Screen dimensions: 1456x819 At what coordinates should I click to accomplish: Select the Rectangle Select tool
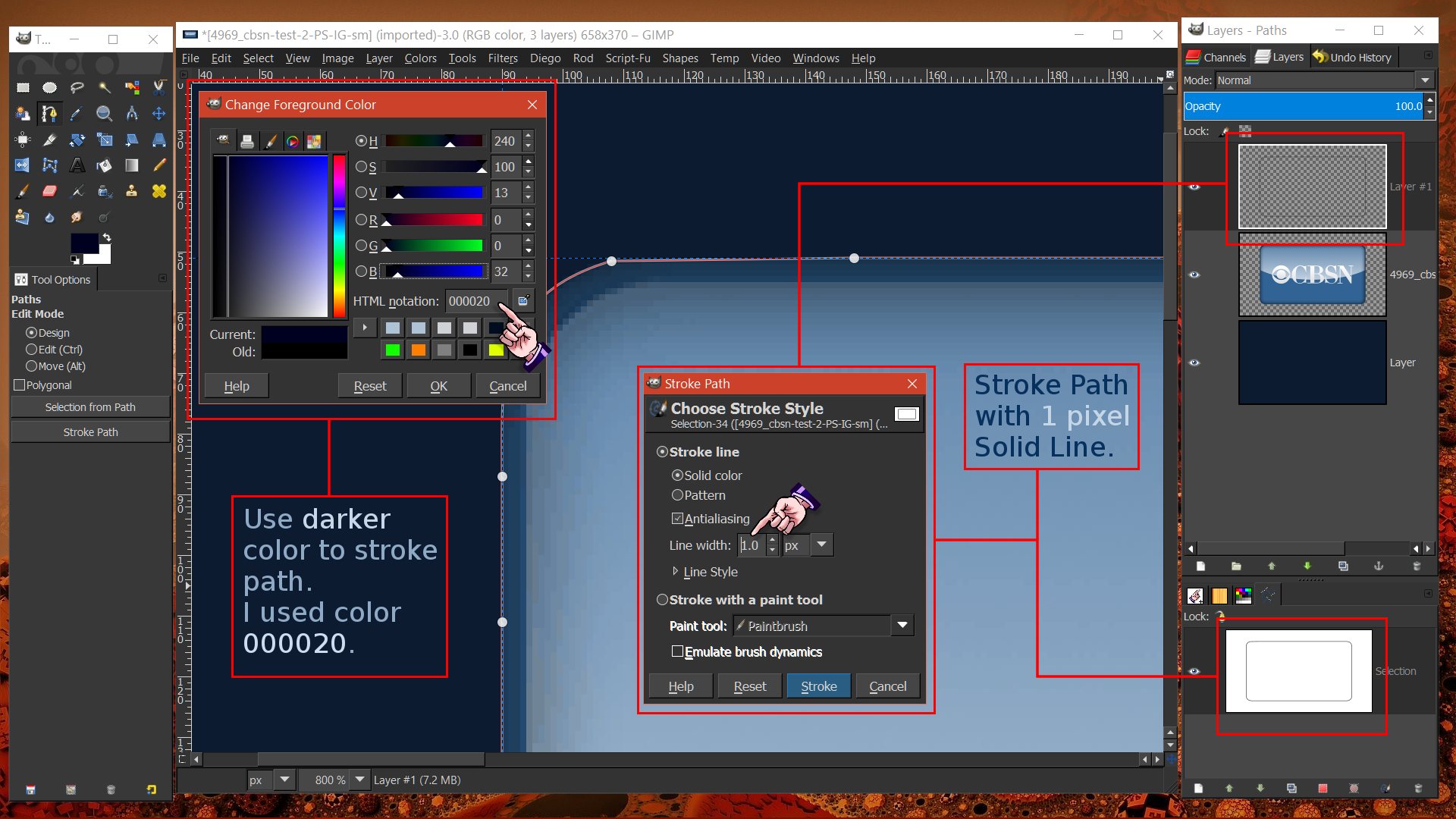pyautogui.click(x=23, y=88)
